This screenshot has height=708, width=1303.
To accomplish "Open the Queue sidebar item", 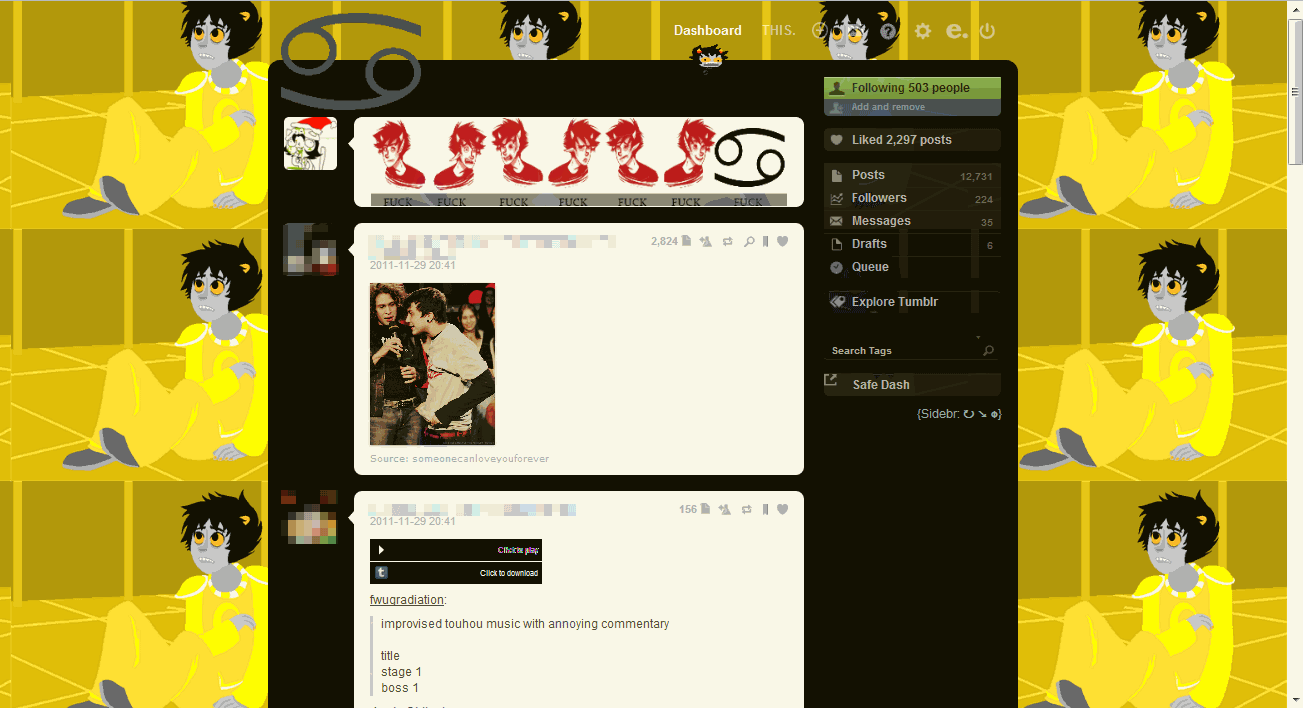I will pyautogui.click(x=912, y=267).
